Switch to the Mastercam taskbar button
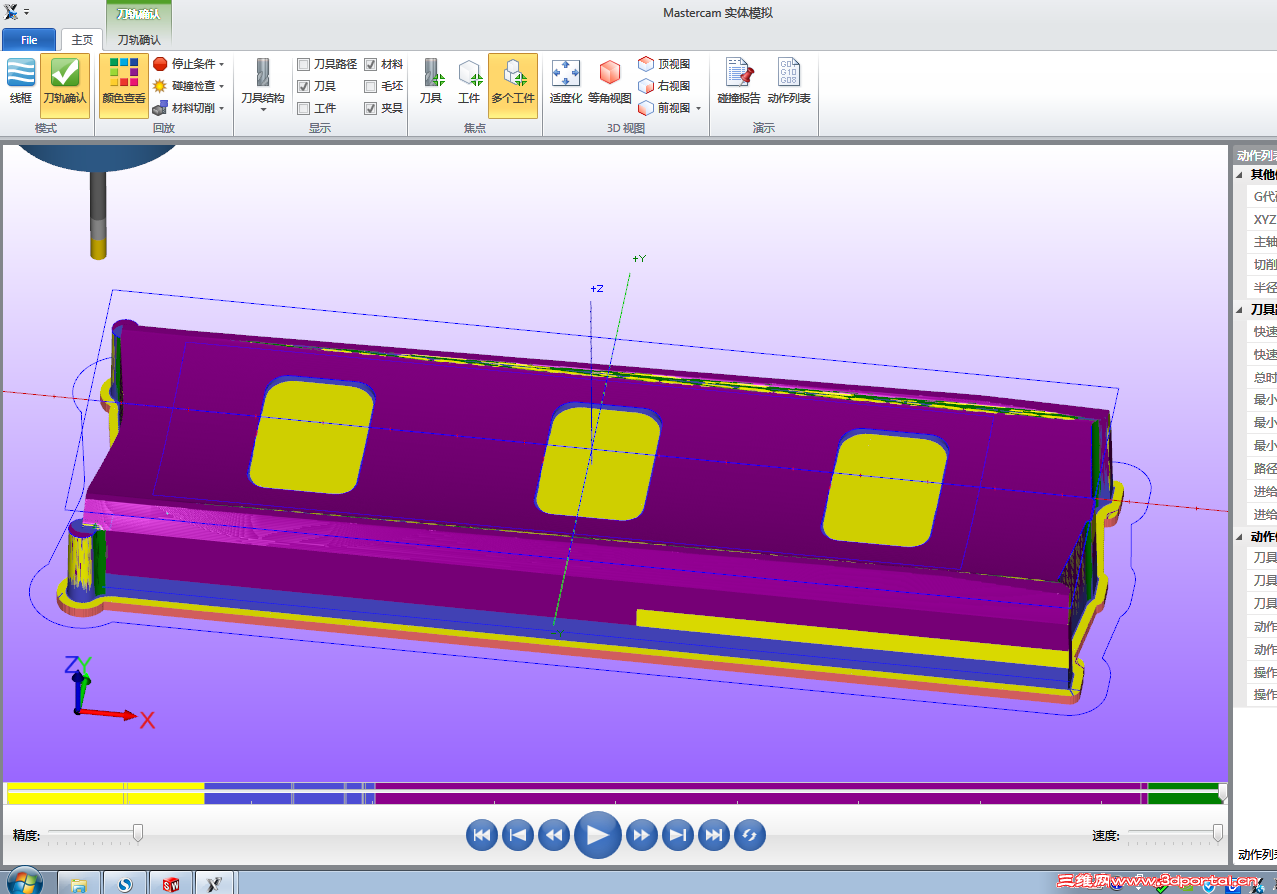The image size is (1277, 894). tap(214, 883)
